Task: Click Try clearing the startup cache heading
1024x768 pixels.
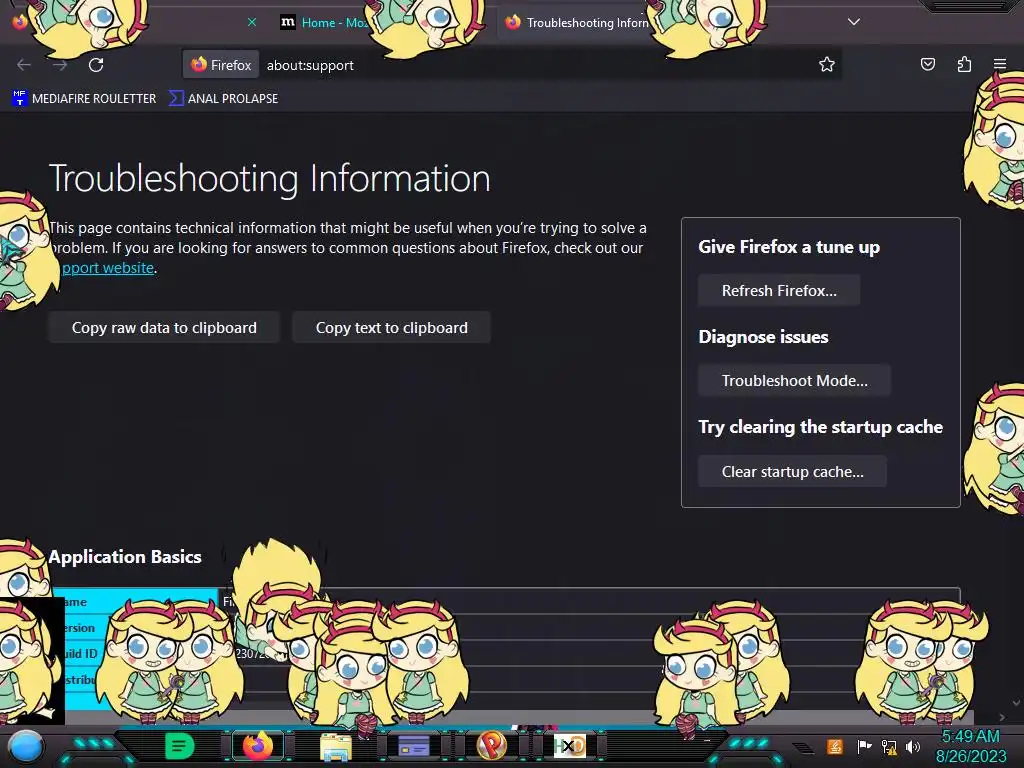Action: 820,427
